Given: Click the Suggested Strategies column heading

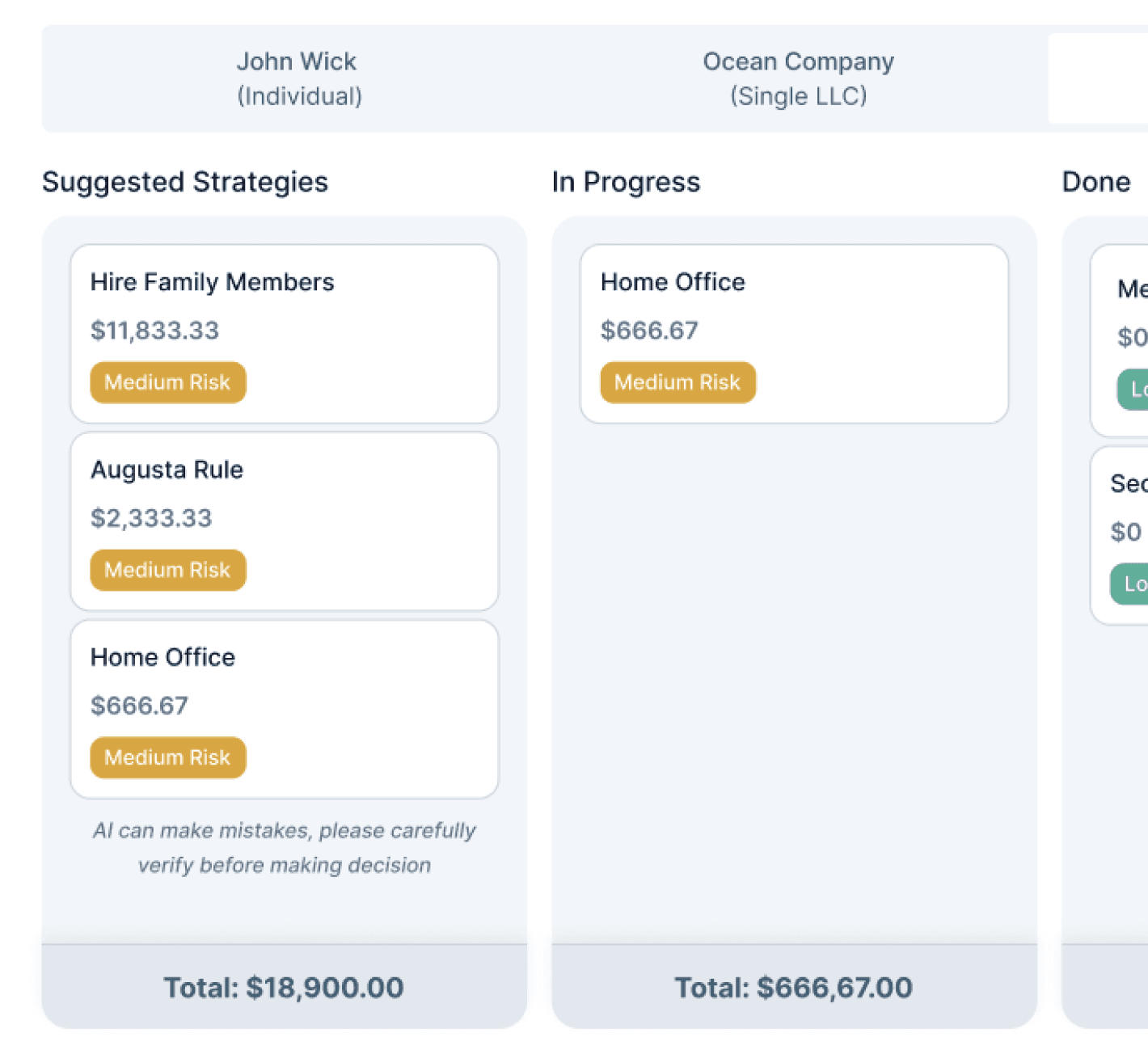Looking at the screenshot, I should coord(185,182).
